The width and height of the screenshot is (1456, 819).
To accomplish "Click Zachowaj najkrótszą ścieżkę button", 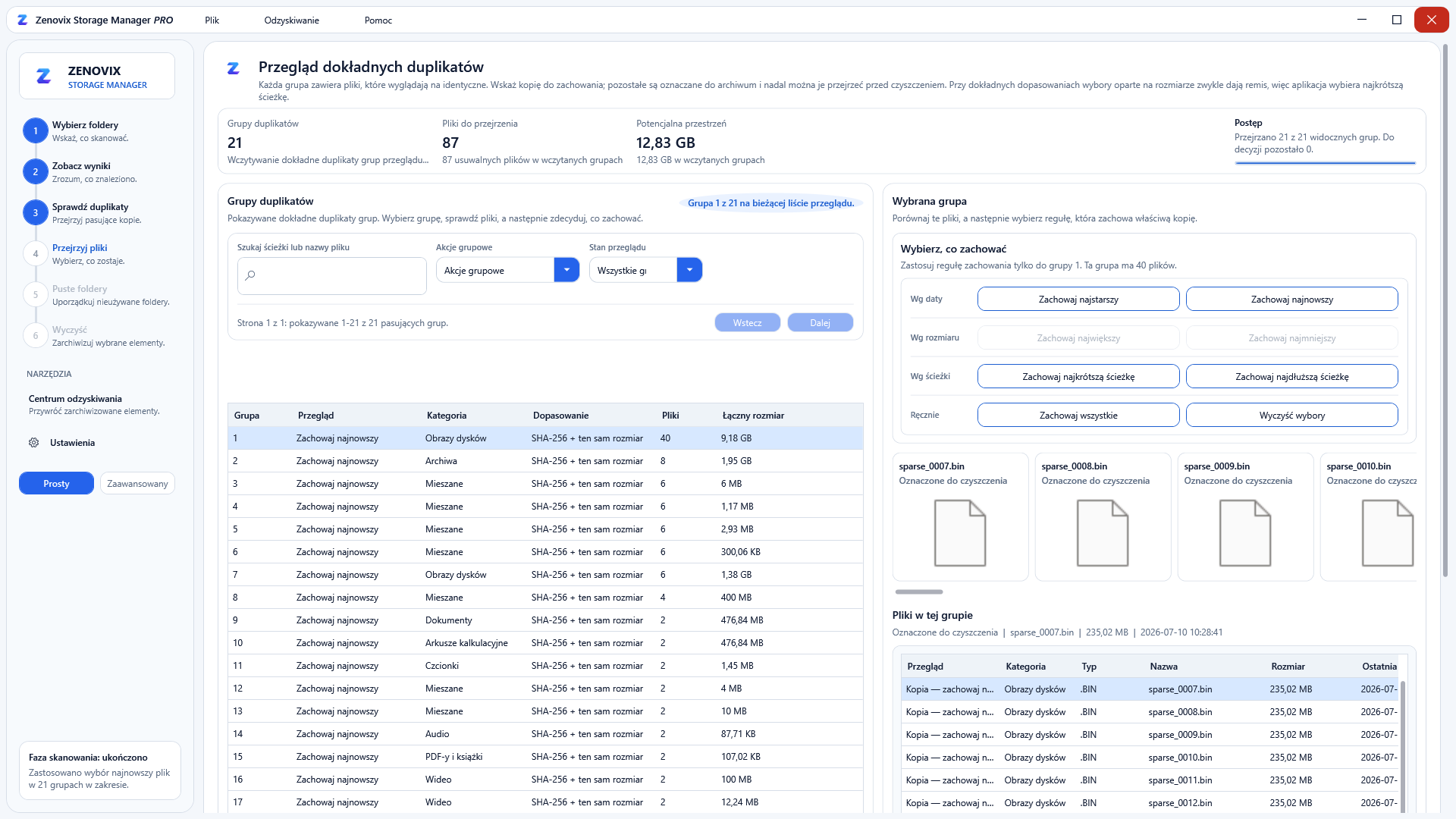I will coord(1078,377).
